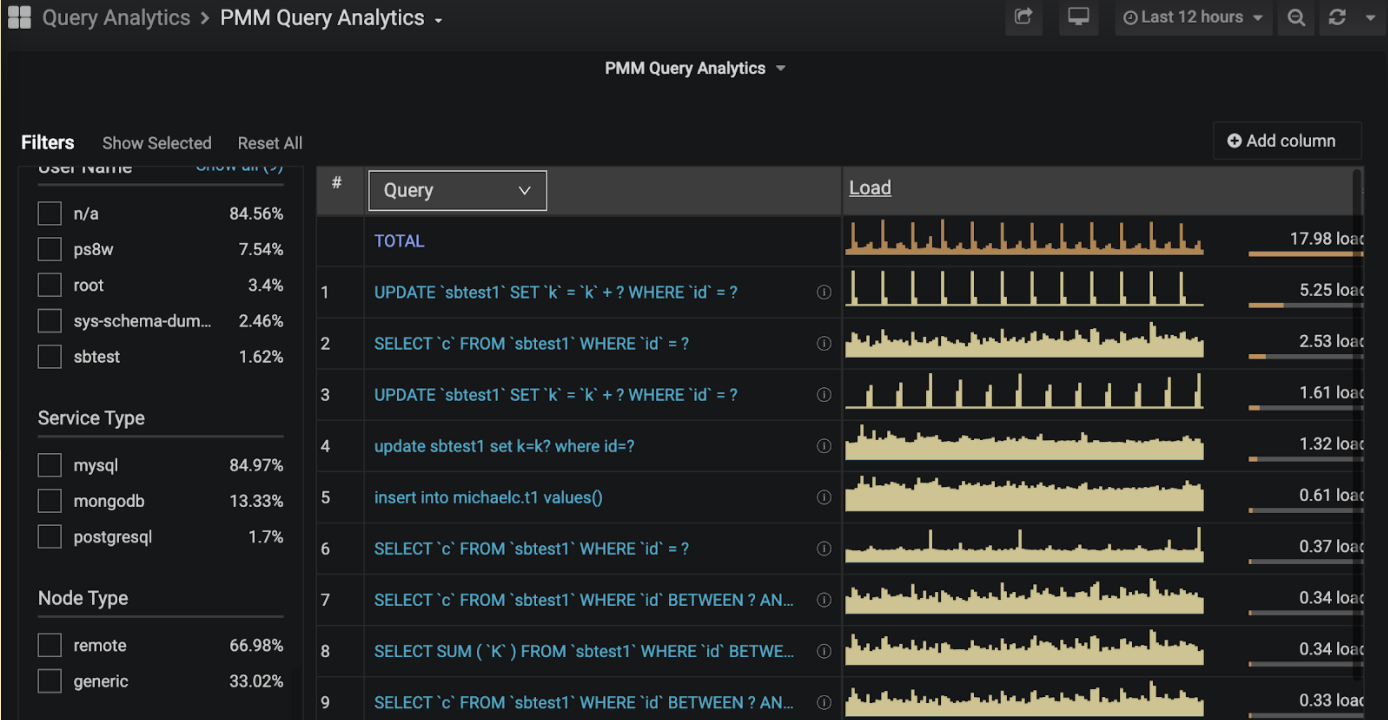1388x720 pixels.
Task: Click the share dashboard icon
Action: (x=1023, y=17)
